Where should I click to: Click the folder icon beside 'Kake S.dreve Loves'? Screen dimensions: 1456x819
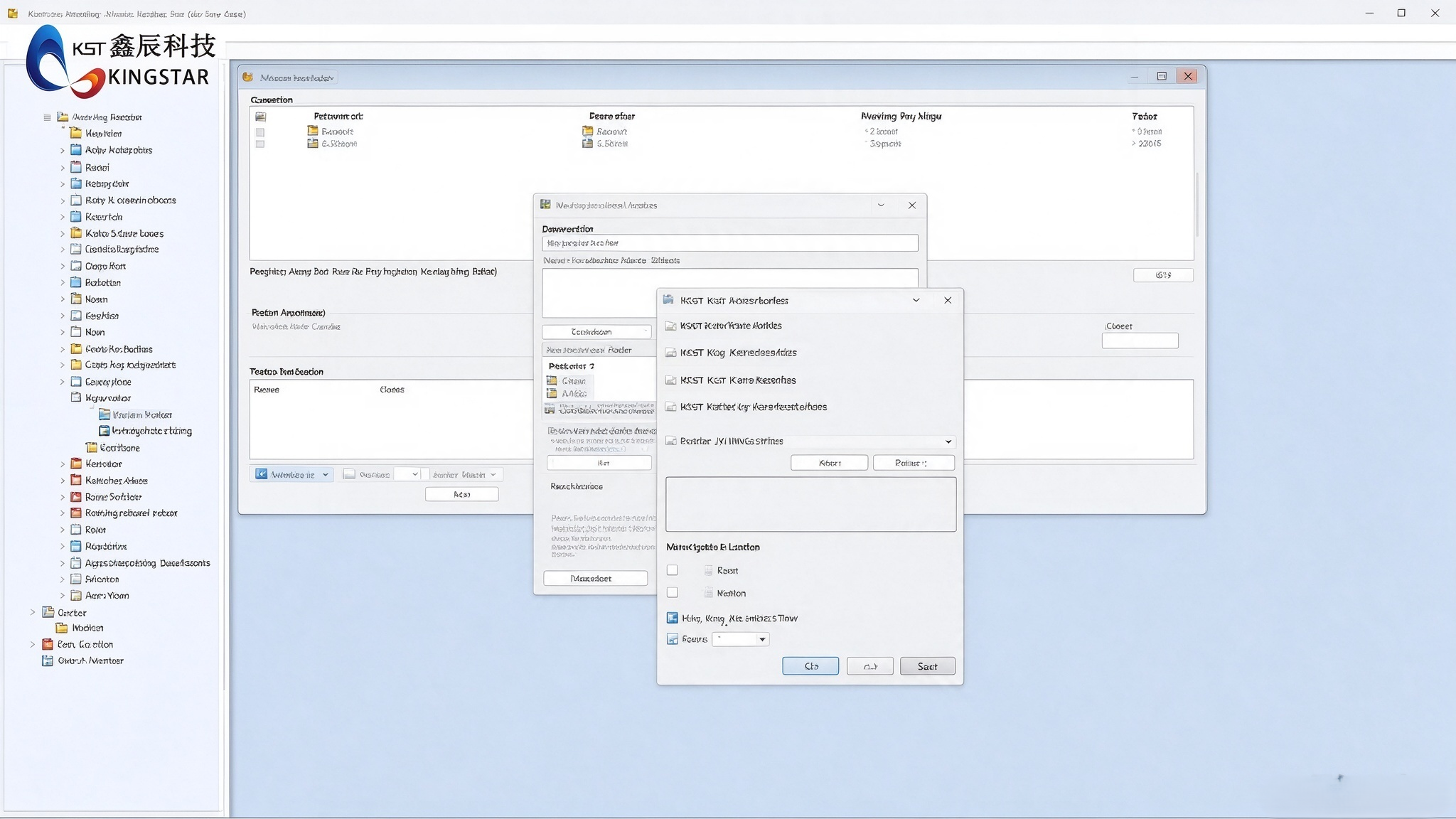76,233
